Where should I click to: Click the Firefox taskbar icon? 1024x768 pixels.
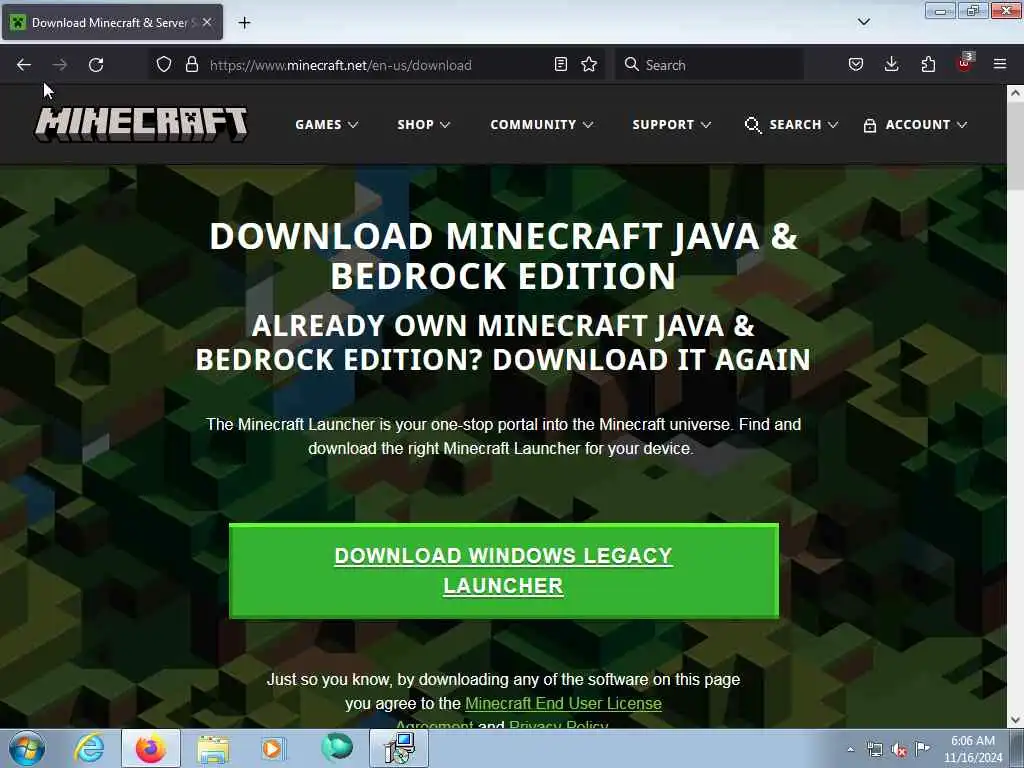(x=150, y=748)
